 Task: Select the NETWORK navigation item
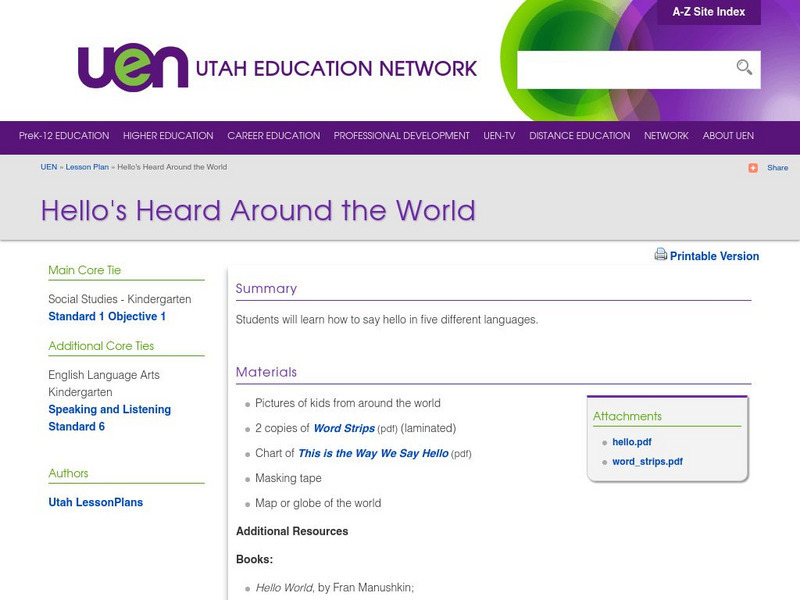(x=666, y=135)
